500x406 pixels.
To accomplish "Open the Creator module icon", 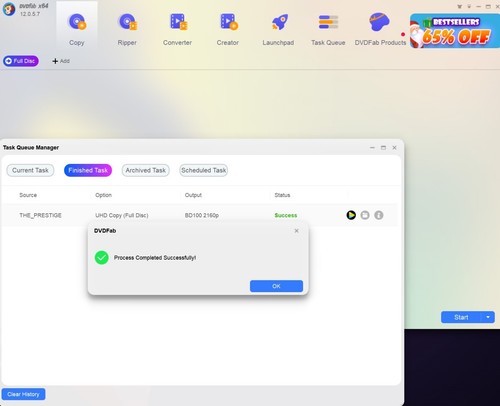I will [x=229, y=22].
